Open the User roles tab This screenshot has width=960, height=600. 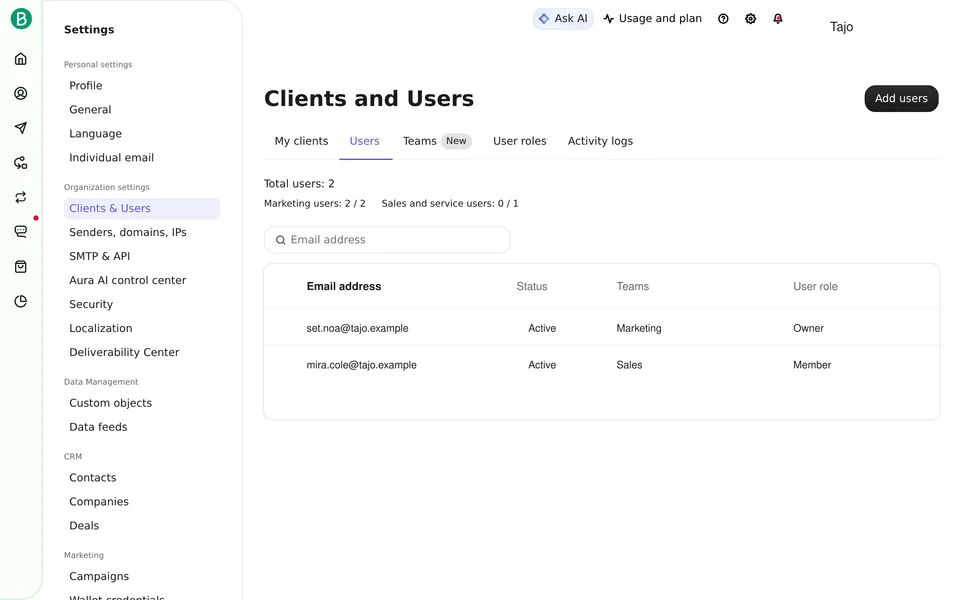coord(520,141)
